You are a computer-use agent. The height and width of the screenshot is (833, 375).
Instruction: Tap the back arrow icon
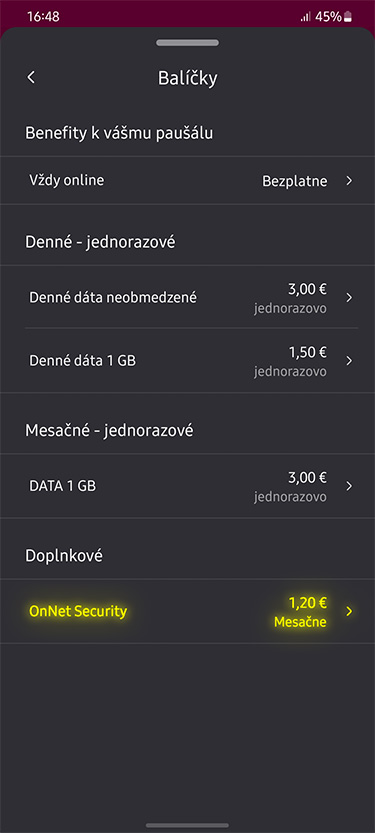(31, 78)
